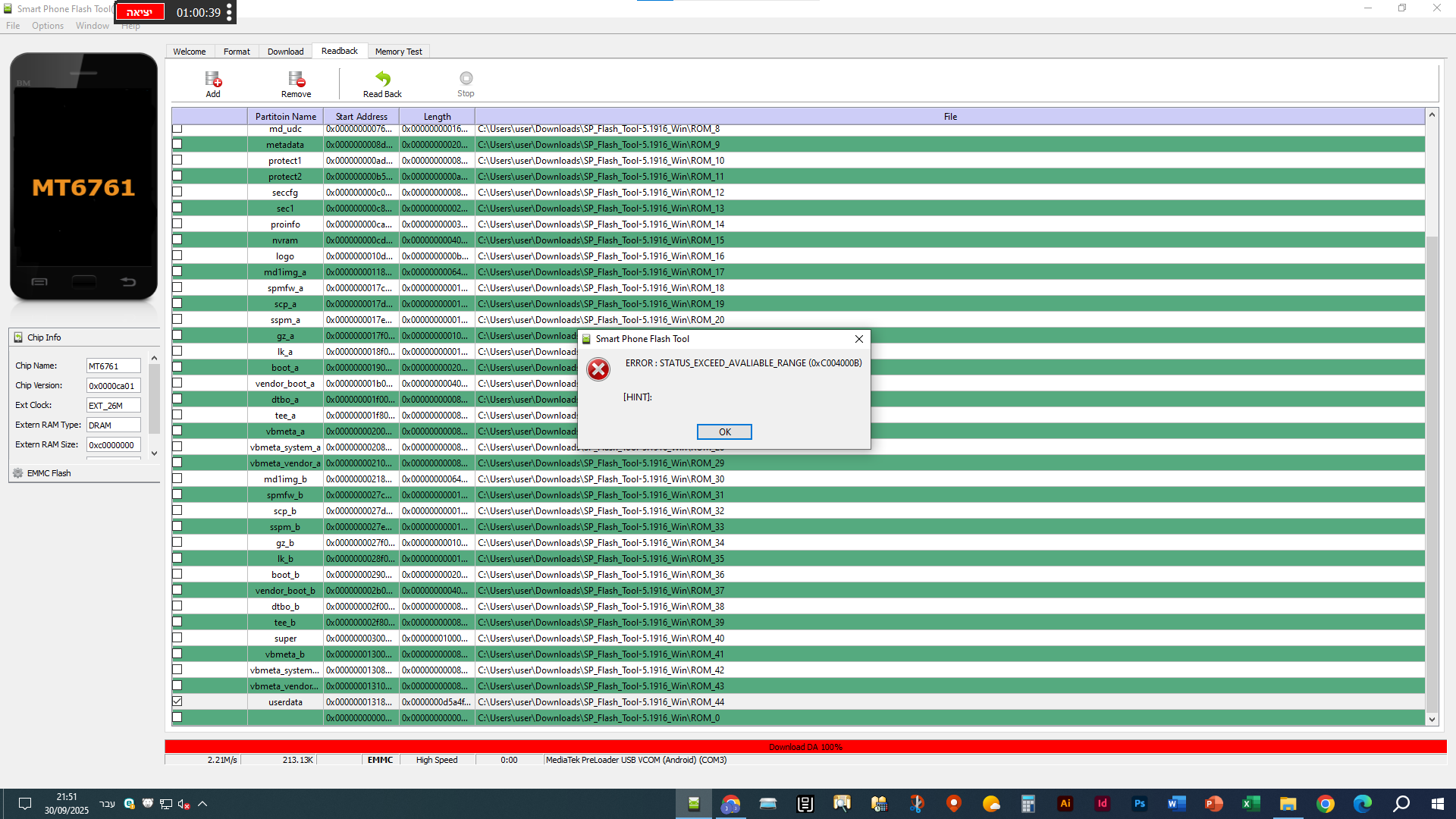Open Chrome from the taskbar
Image resolution: width=1456 pixels, height=819 pixels.
(1325, 804)
